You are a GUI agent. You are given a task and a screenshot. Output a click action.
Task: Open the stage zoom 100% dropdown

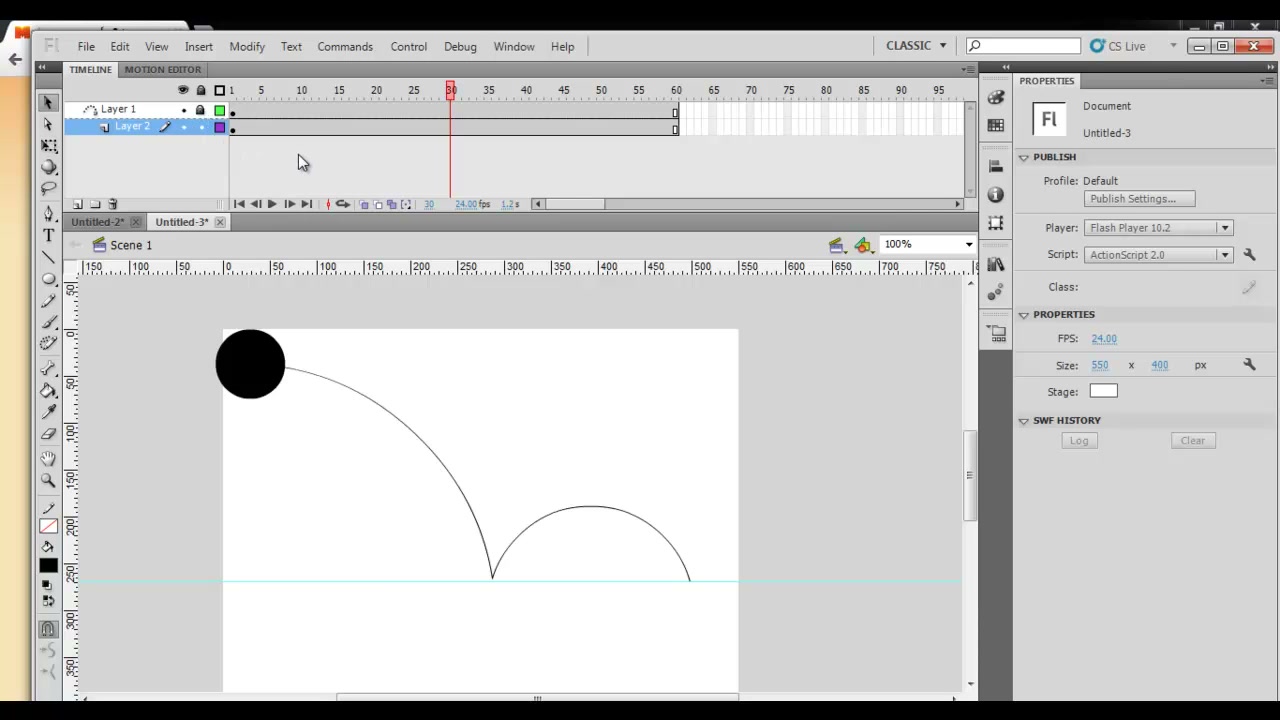pyautogui.click(x=927, y=244)
